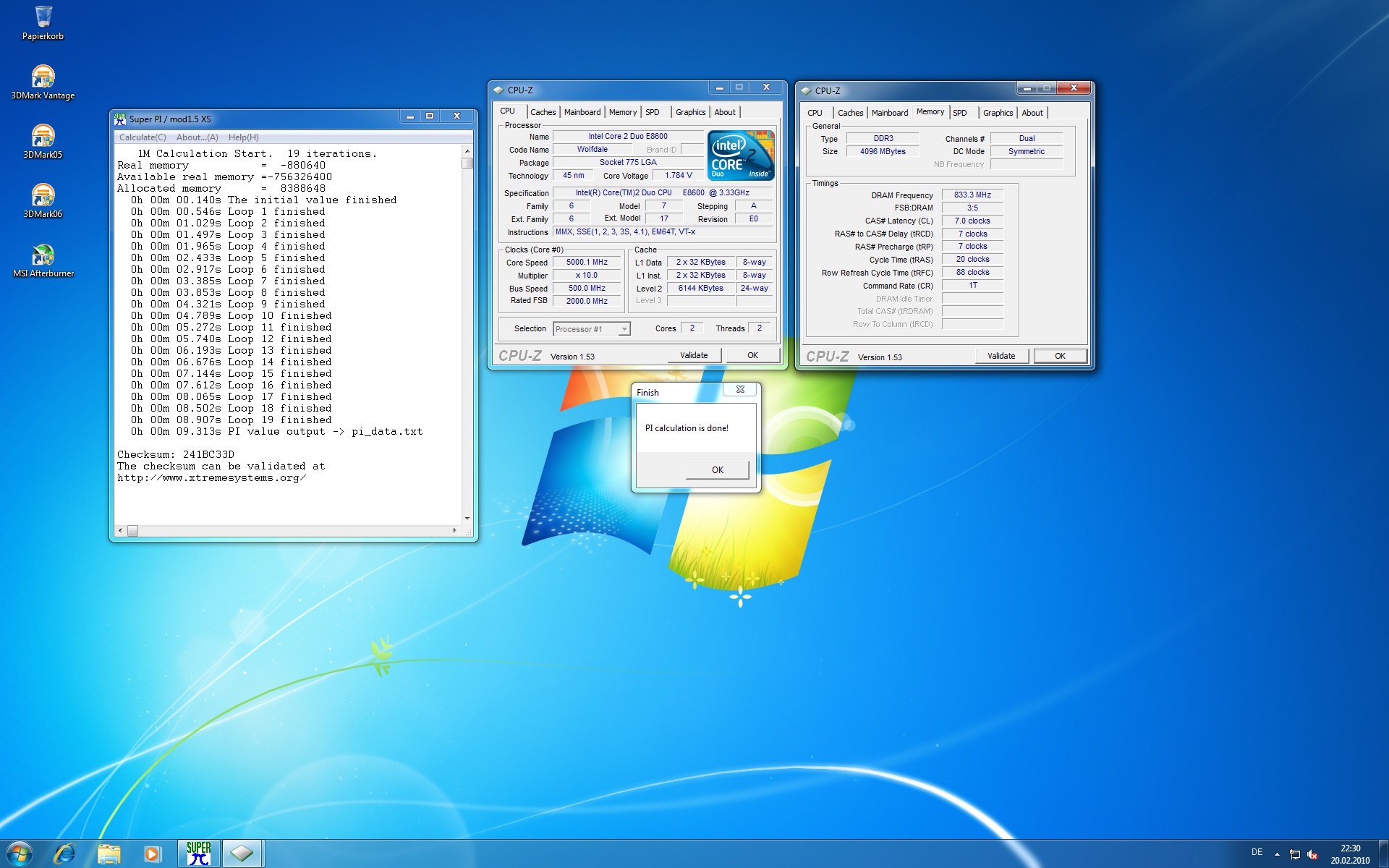The height and width of the screenshot is (868, 1389).
Task: Click the FSB:DRAM 3:5 value
Action: [x=972, y=208]
